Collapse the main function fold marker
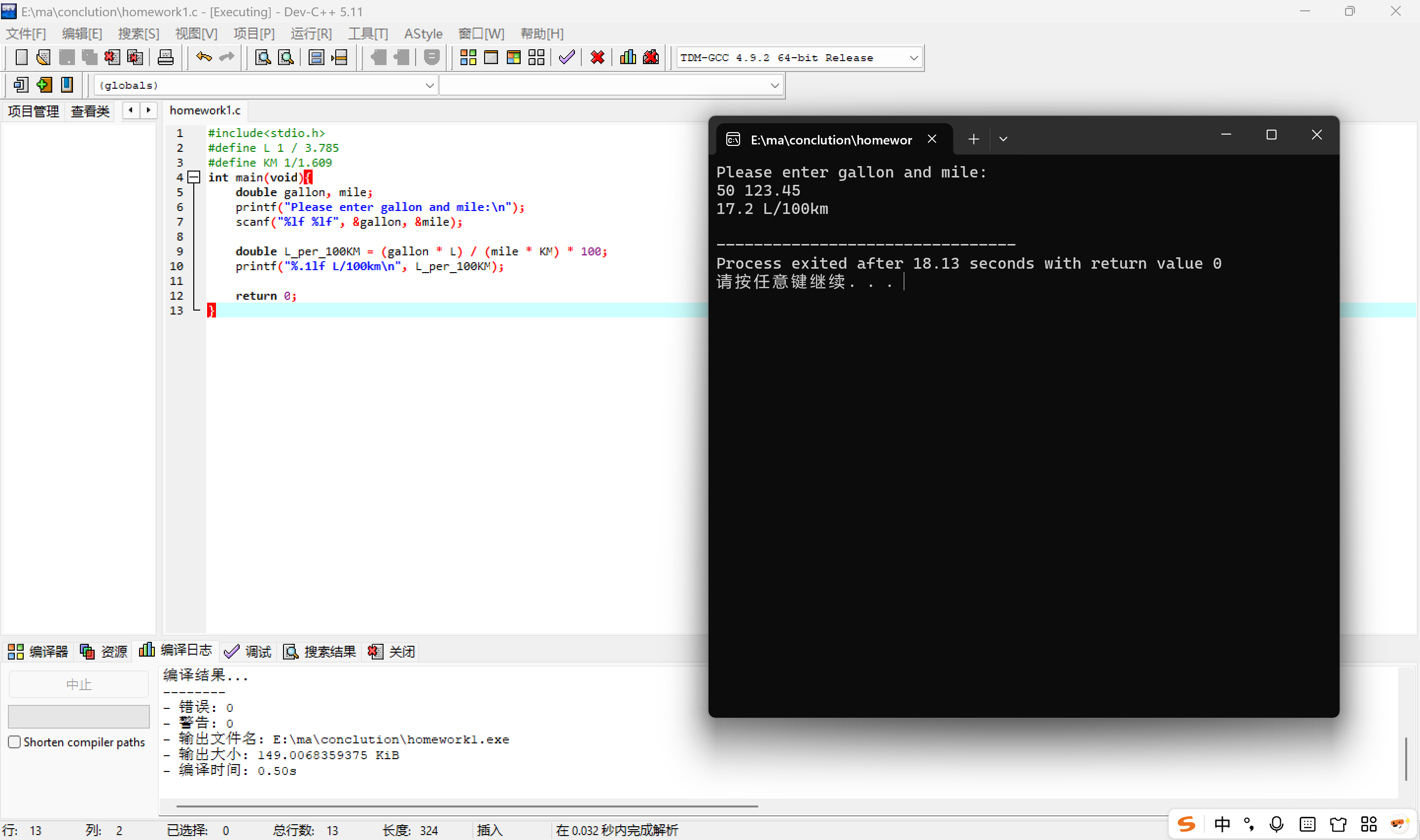The image size is (1420, 840). [x=194, y=177]
